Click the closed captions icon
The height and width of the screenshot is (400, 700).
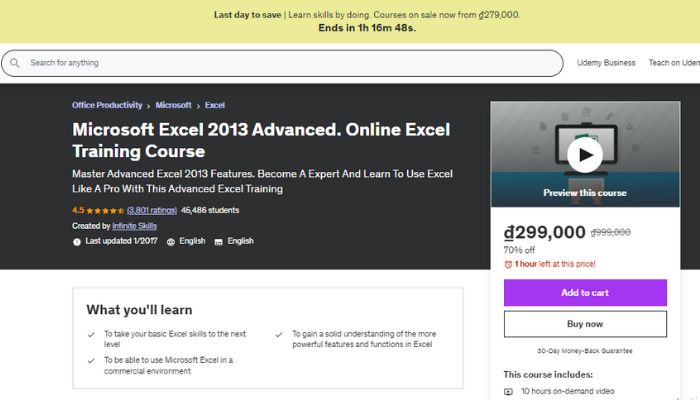218,242
